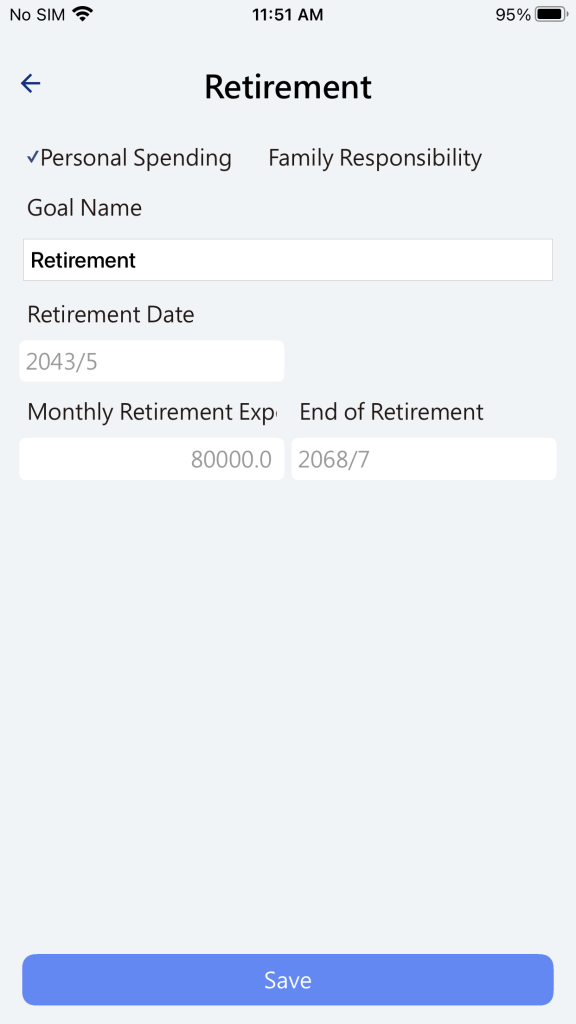Tap the 11:51 AM clock

(x=288, y=14)
